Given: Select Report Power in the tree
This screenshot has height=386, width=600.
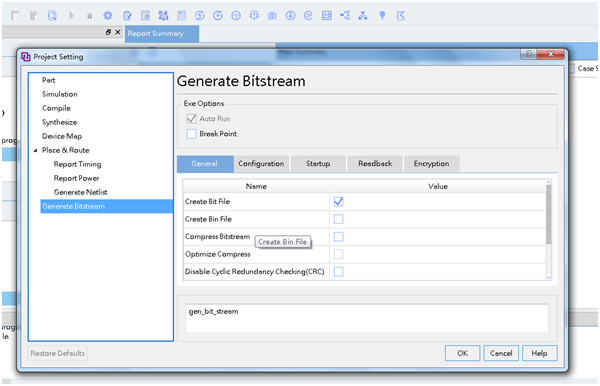Looking at the screenshot, I should click(x=77, y=178).
